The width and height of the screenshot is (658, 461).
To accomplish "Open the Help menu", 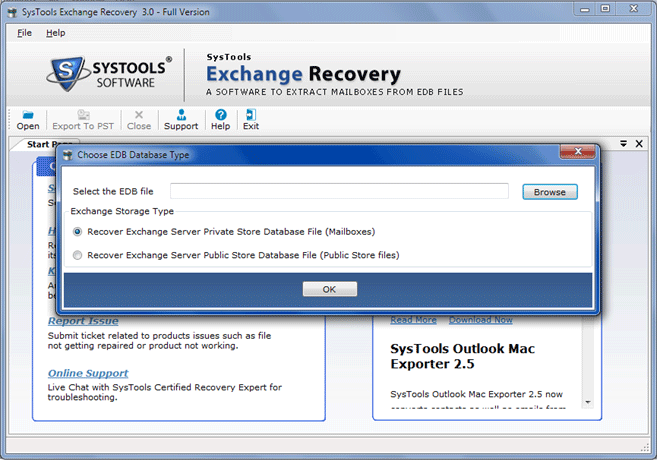I will point(55,33).
